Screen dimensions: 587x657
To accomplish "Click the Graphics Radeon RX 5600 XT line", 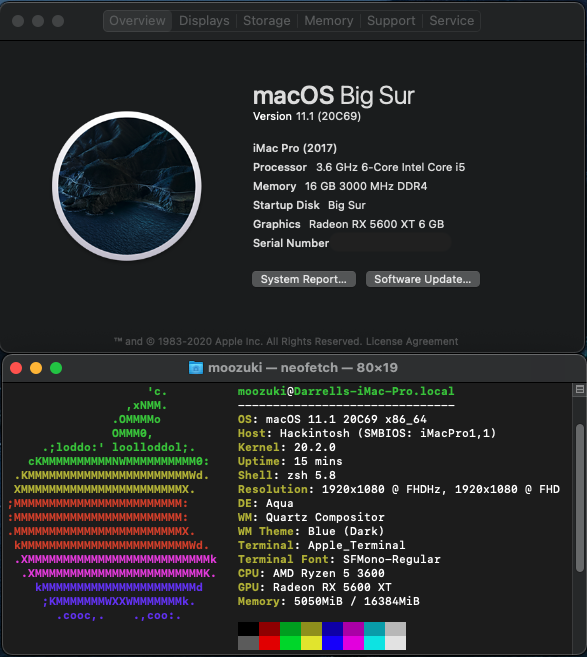I will click(x=348, y=224).
